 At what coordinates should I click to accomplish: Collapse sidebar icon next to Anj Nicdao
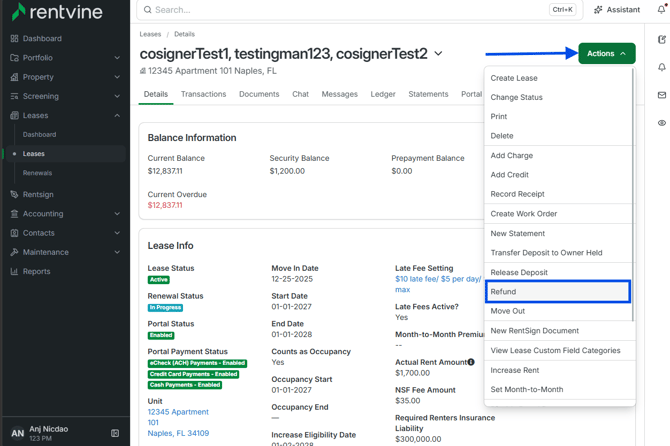[x=115, y=433]
